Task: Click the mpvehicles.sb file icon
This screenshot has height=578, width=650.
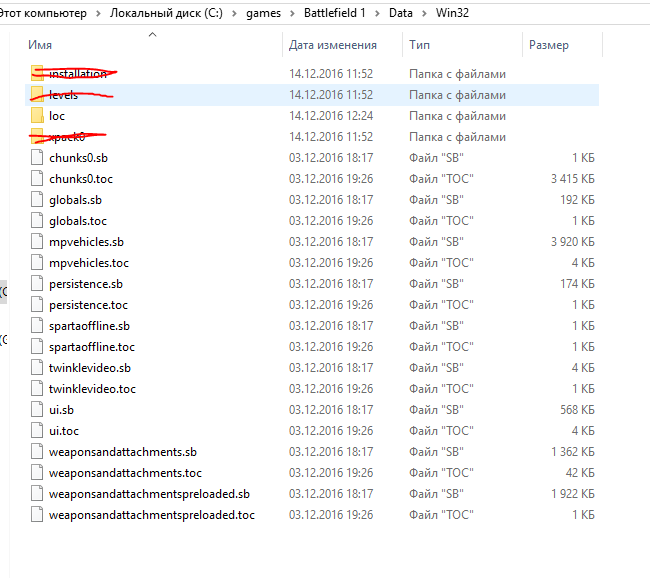Action: [x=37, y=241]
